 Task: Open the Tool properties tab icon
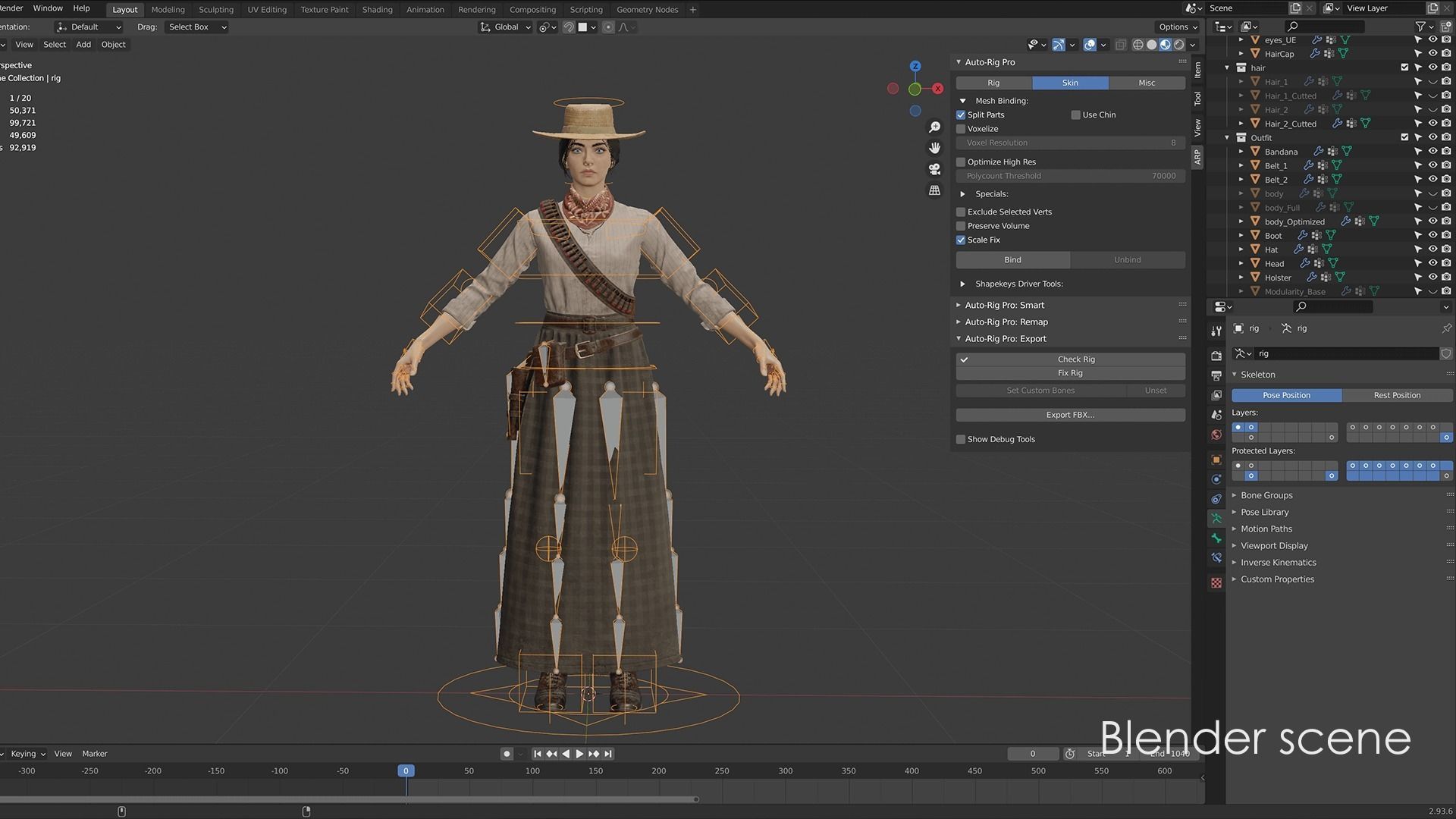coord(1216,331)
